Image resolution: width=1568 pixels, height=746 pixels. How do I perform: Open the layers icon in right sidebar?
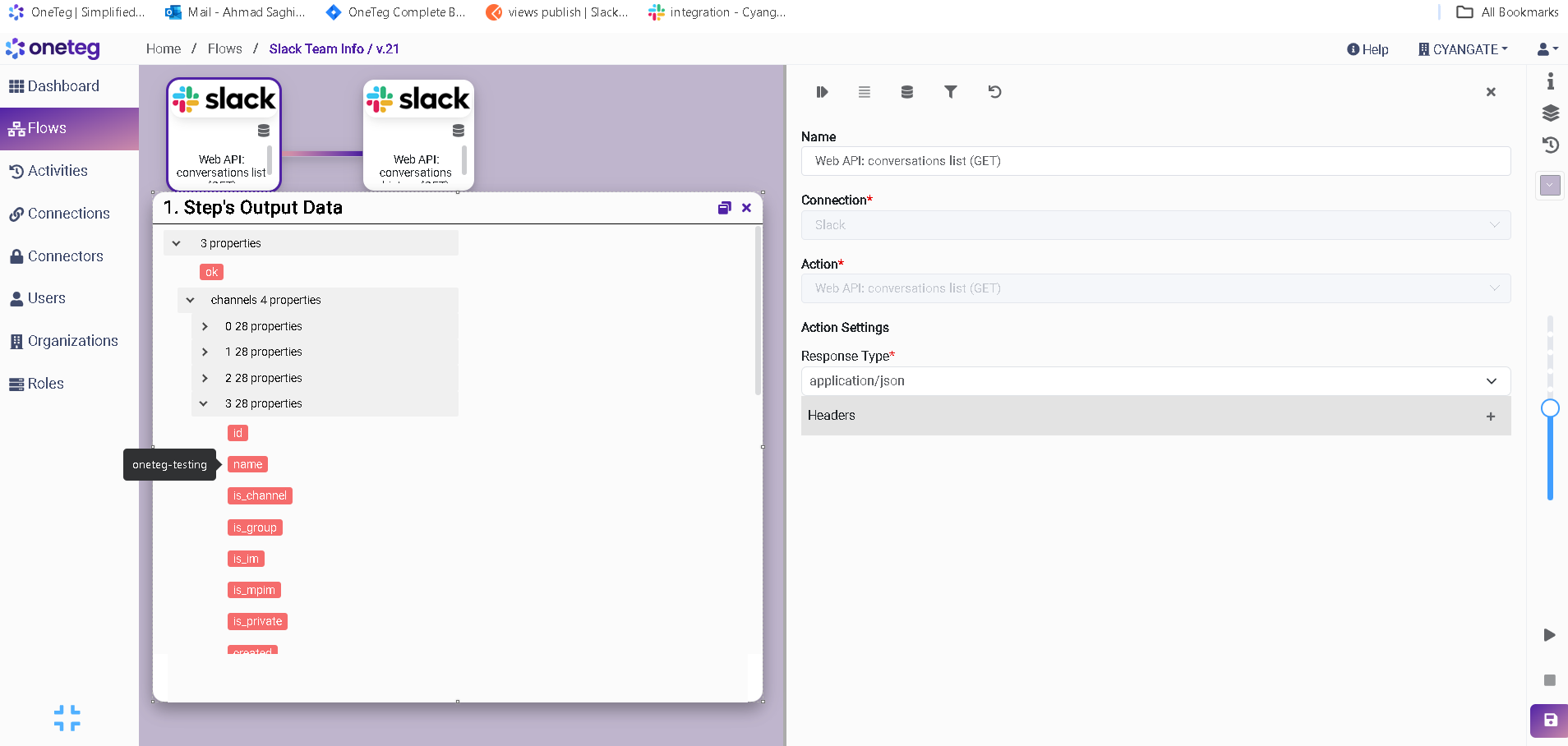click(x=1550, y=113)
